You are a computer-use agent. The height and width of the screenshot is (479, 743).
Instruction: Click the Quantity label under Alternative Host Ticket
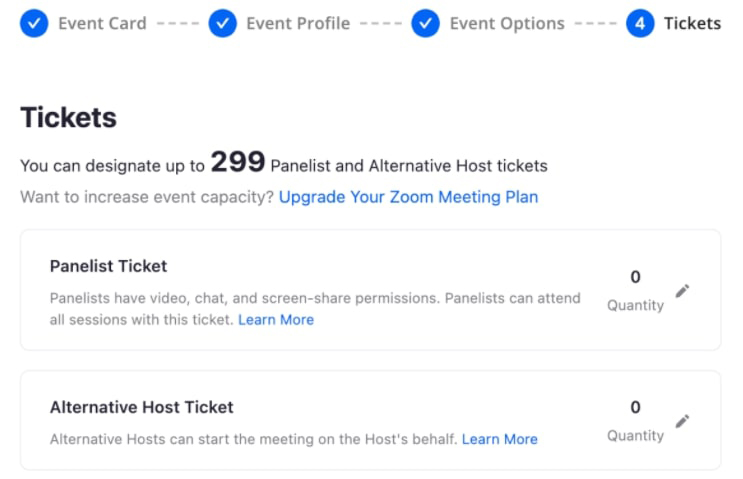pos(635,436)
